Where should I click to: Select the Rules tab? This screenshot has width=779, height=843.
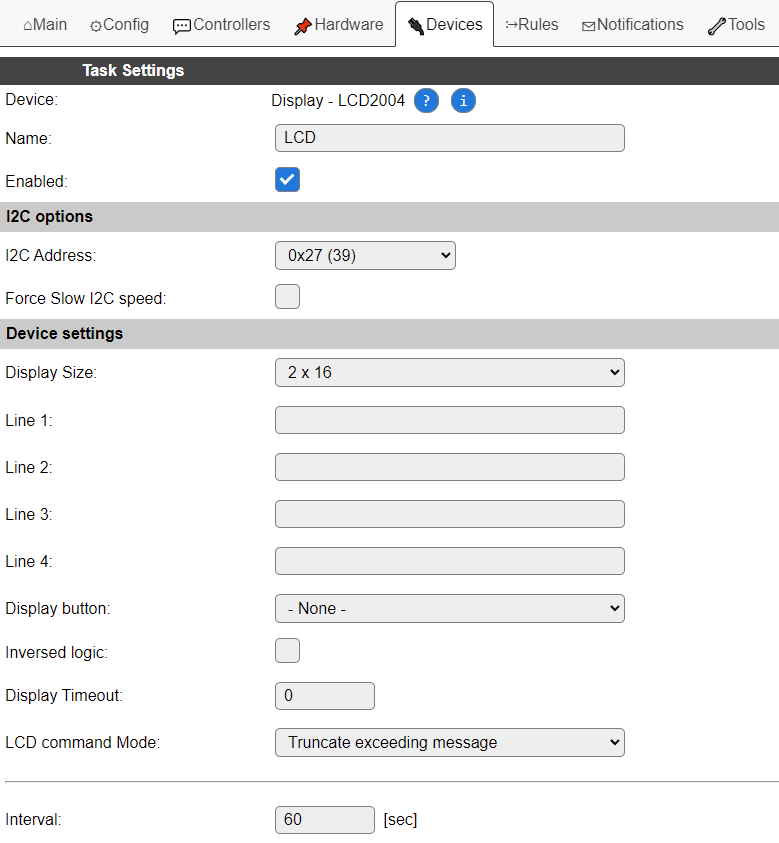[x=532, y=24]
